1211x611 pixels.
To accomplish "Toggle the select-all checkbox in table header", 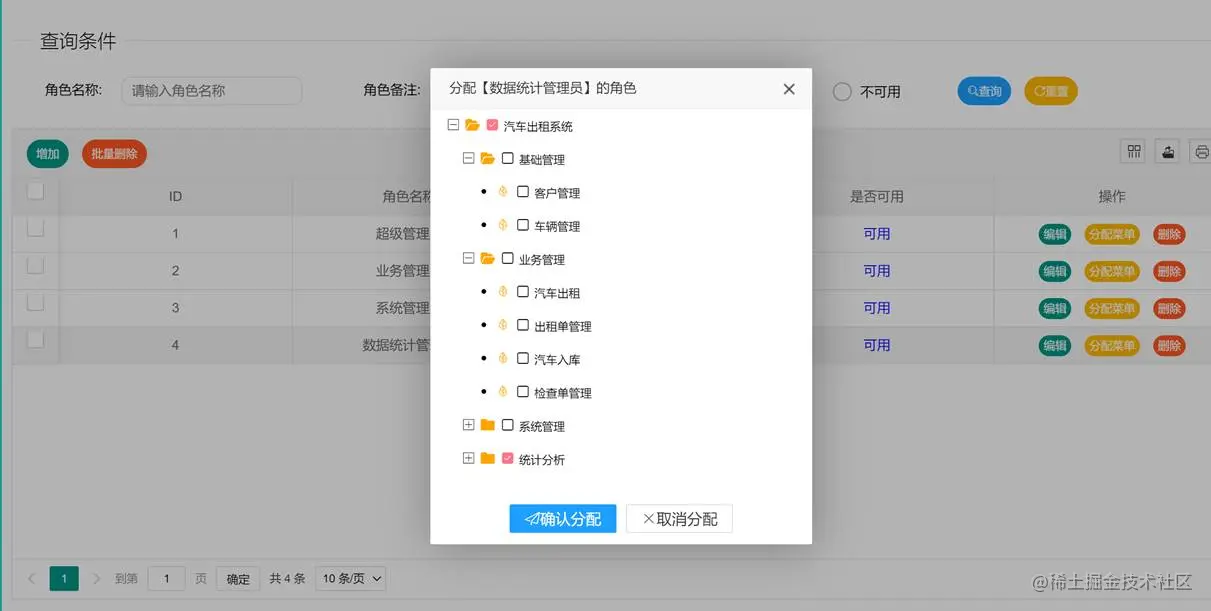I will tap(35, 191).
